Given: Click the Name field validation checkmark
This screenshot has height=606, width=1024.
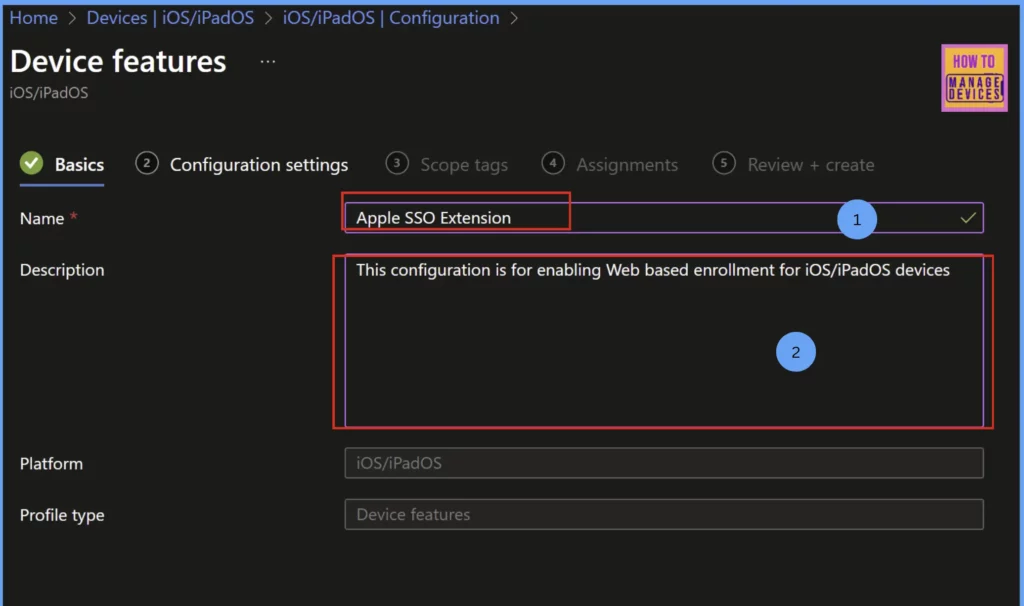Looking at the screenshot, I should [968, 217].
